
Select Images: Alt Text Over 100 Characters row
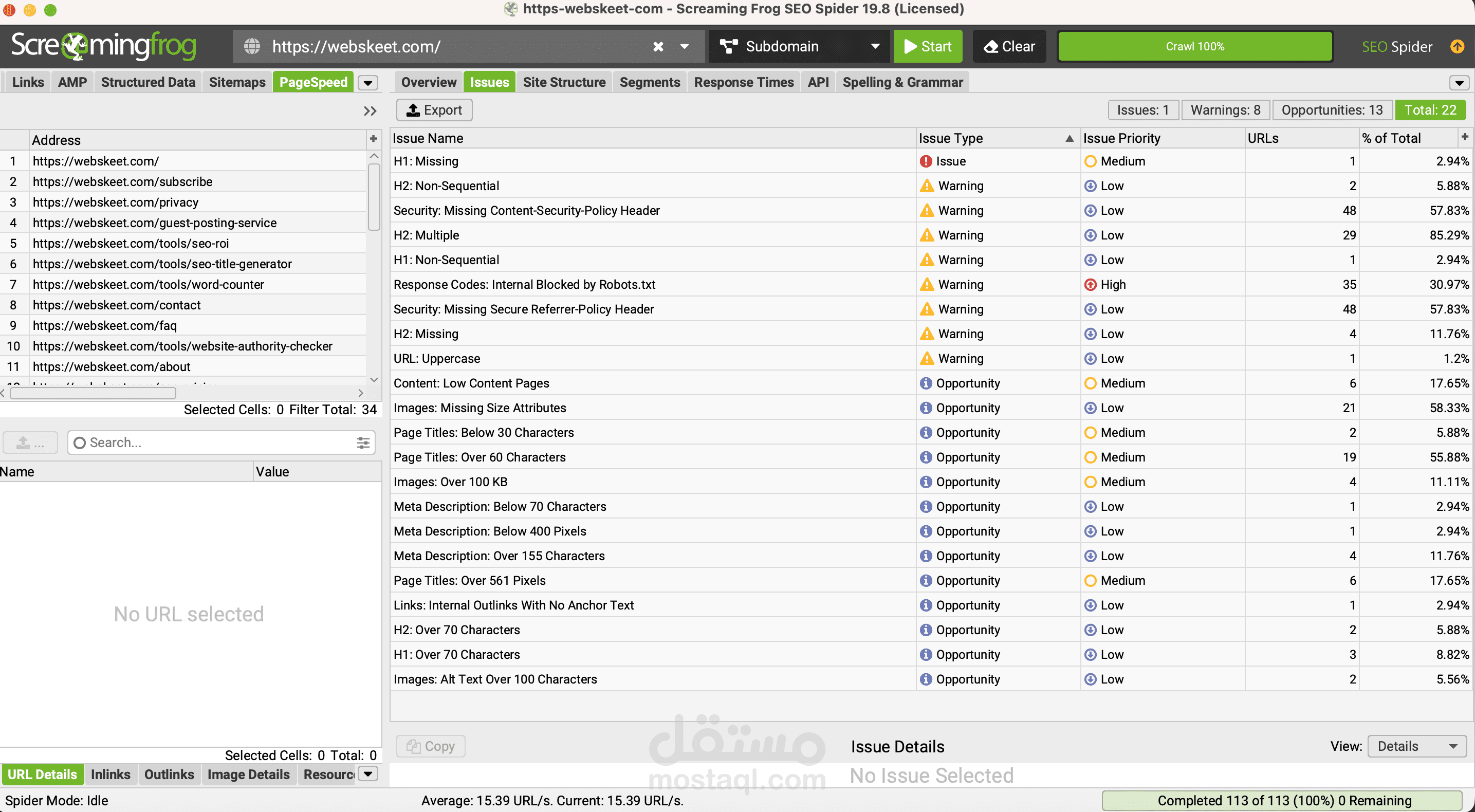coord(931,679)
